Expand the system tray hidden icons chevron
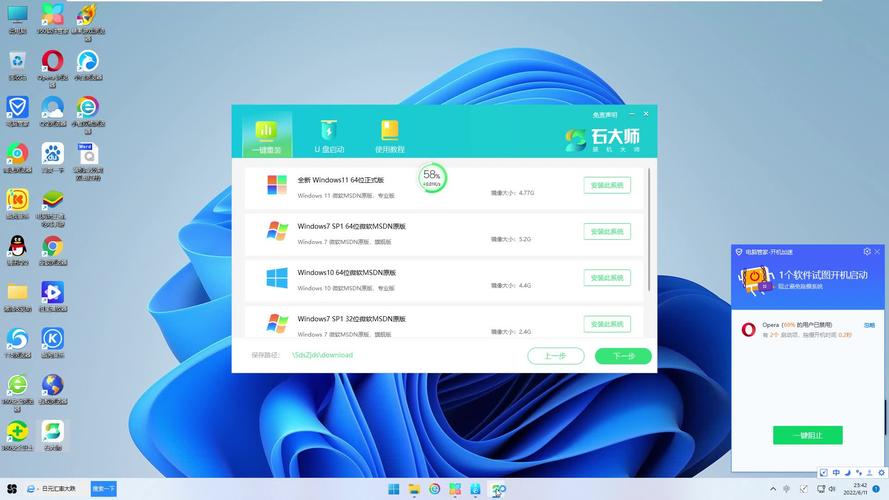 [773, 489]
